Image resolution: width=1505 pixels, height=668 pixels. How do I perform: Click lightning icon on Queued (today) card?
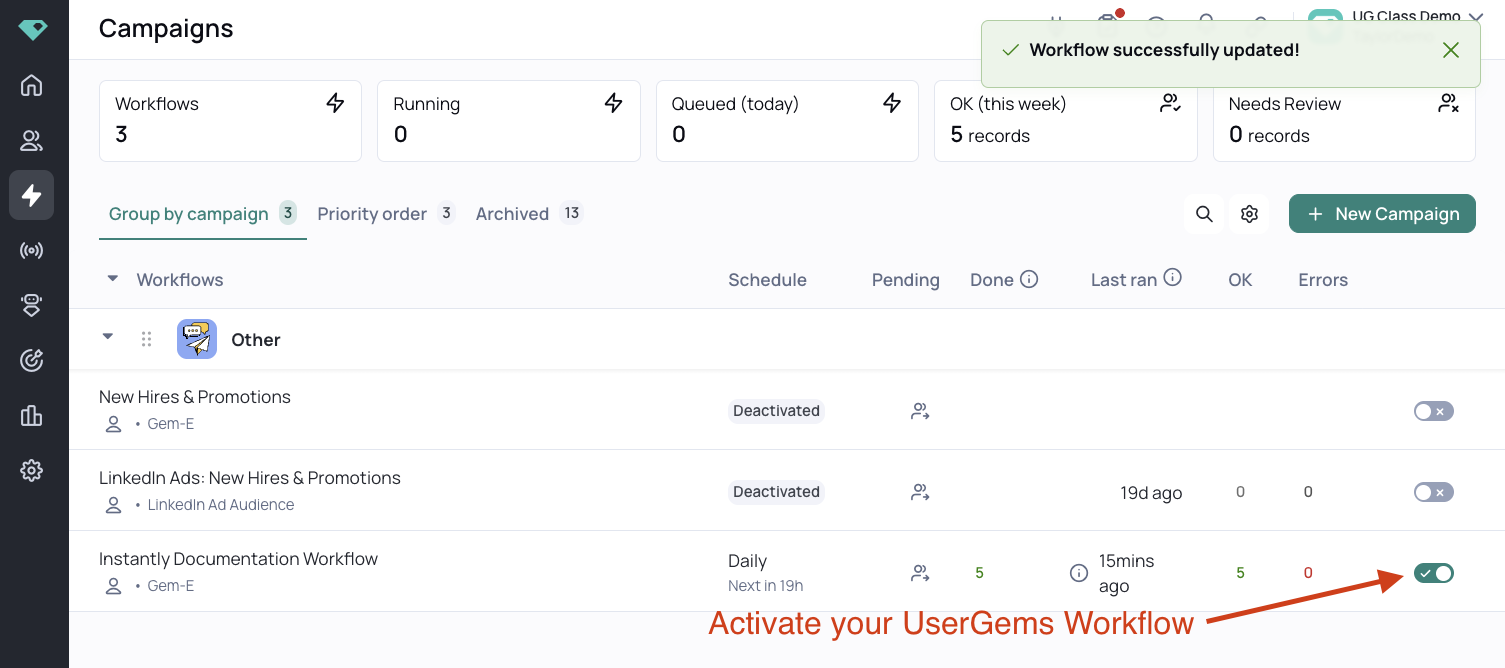[x=892, y=103]
